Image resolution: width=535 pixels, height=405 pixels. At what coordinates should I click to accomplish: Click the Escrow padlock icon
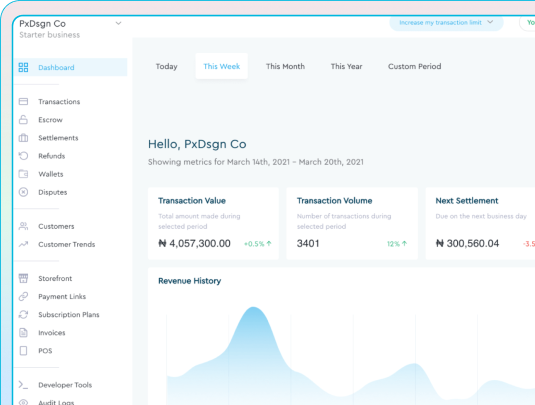[x=23, y=119]
